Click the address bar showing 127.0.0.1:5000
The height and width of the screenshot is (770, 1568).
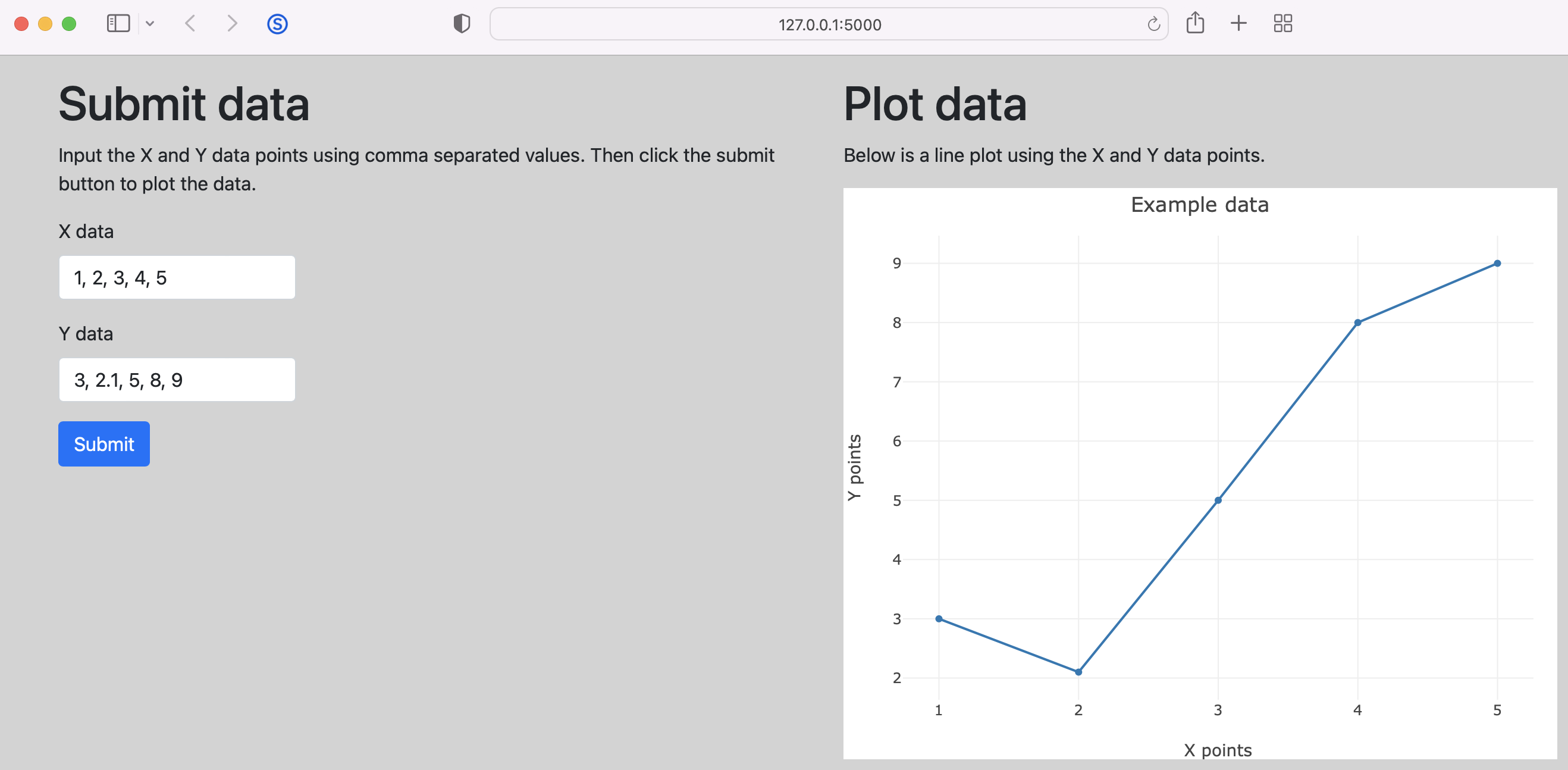pyautogui.click(x=829, y=24)
